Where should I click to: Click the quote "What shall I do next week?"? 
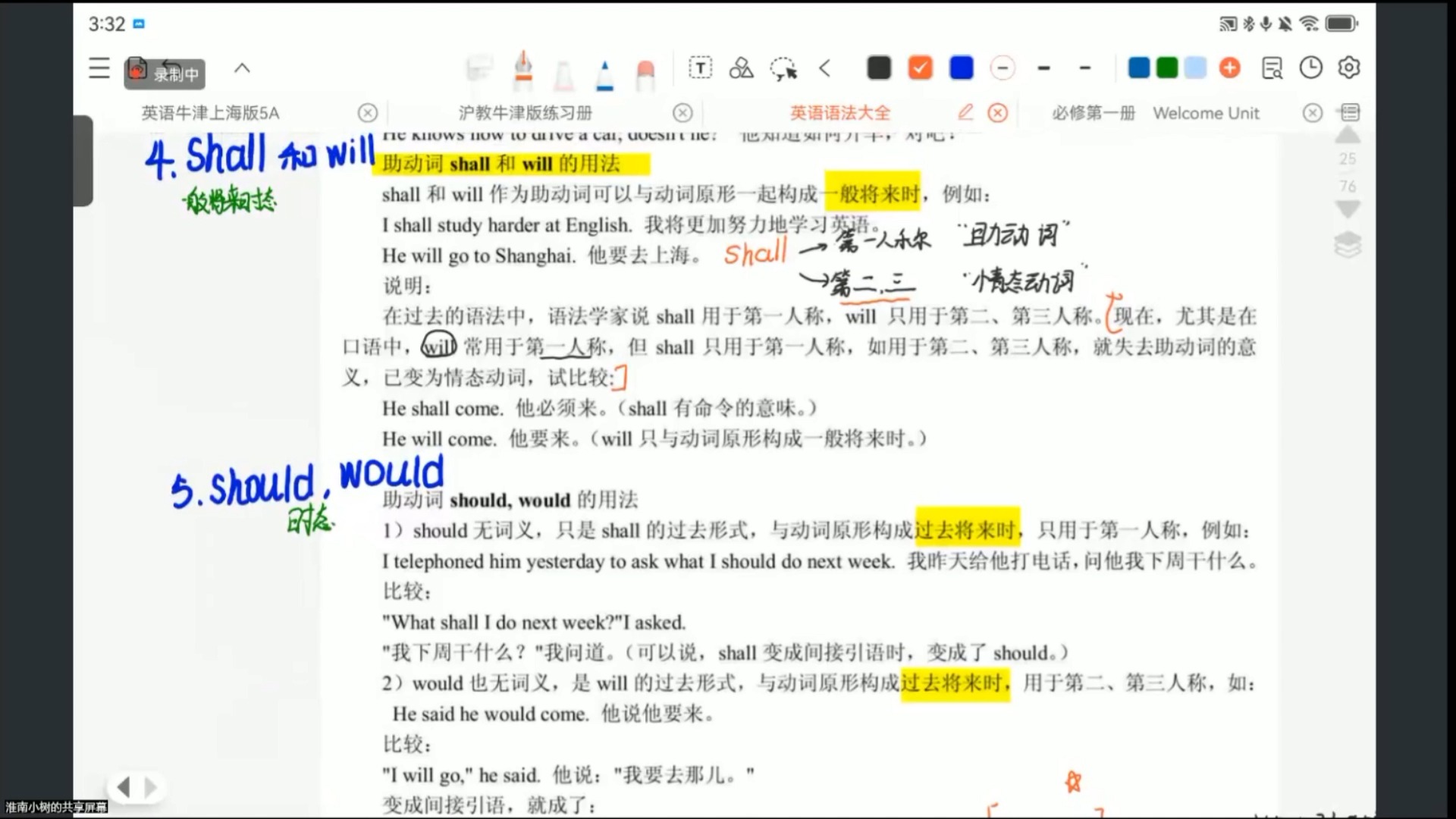pos(502,623)
